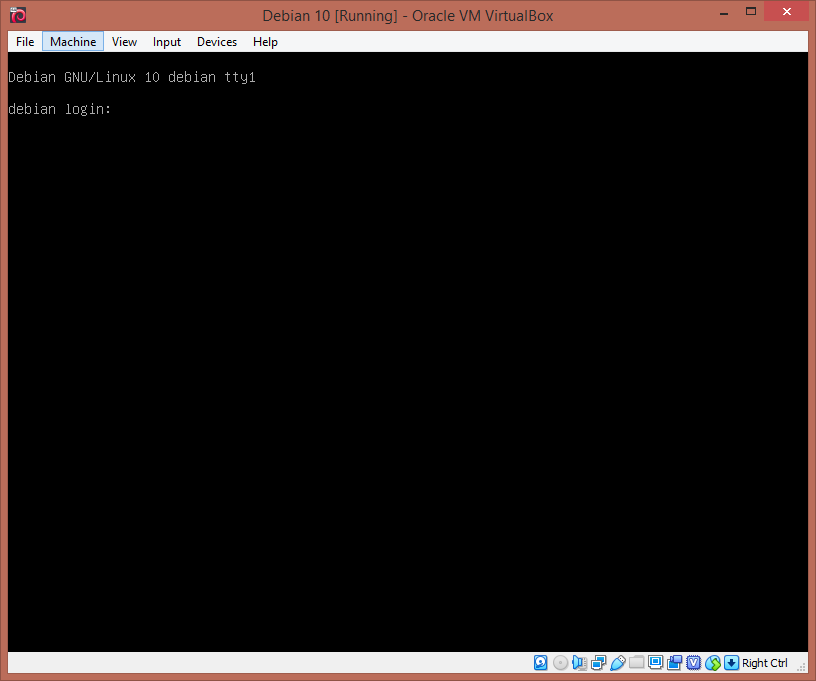
Task: Click the audio status icon
Action: 579,662
